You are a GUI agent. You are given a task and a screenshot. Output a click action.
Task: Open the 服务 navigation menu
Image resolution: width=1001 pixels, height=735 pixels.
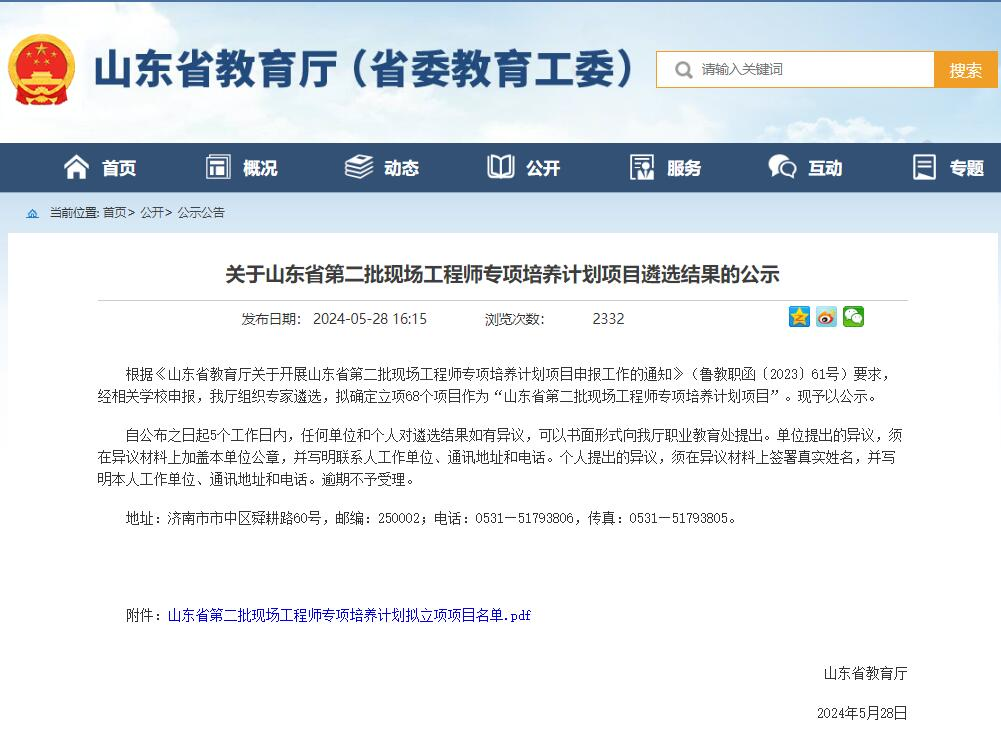pyautogui.click(x=684, y=168)
